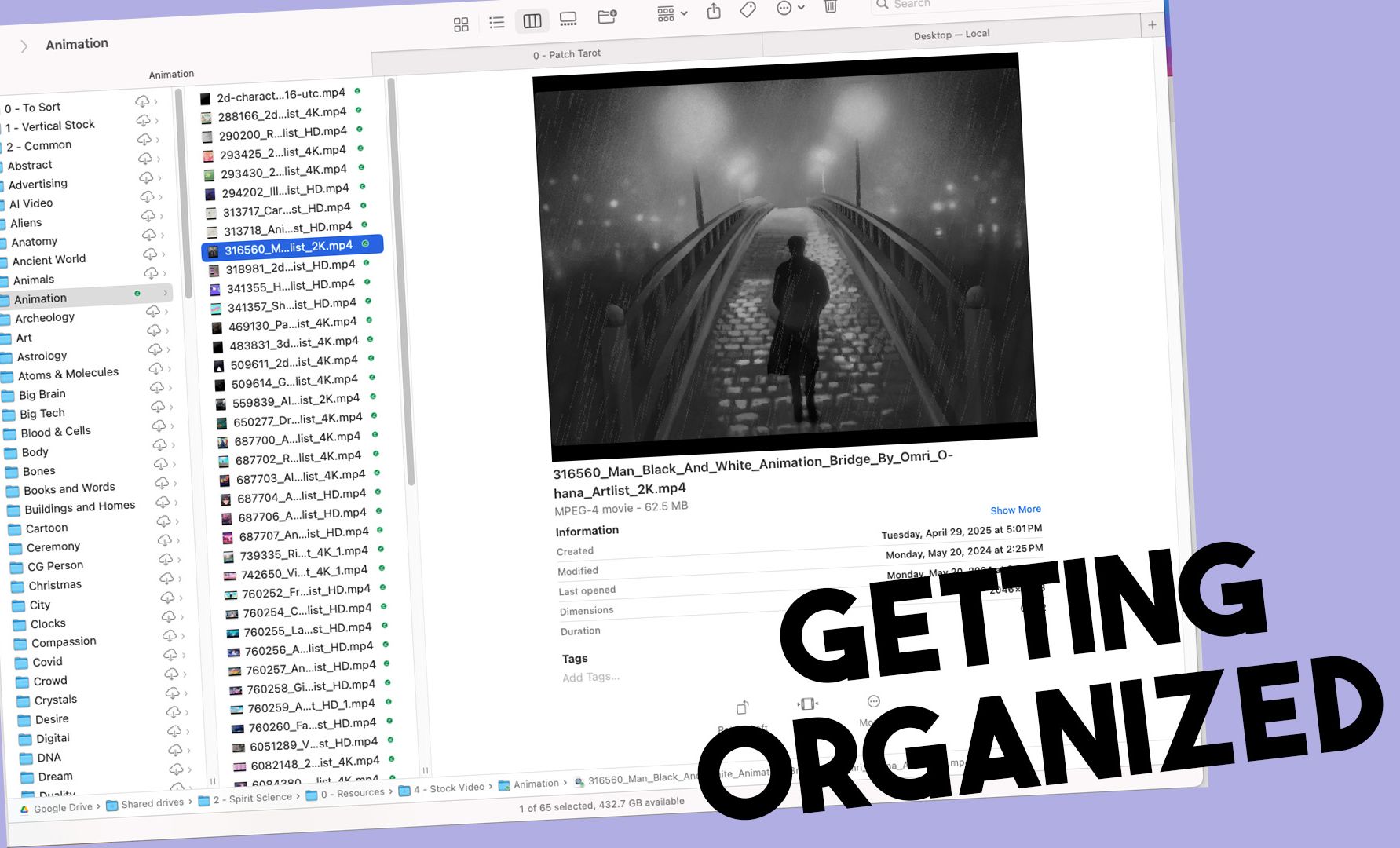Screen dimensions: 1400x848
Task: Expand the Christmas folder chevron
Action: [180, 578]
